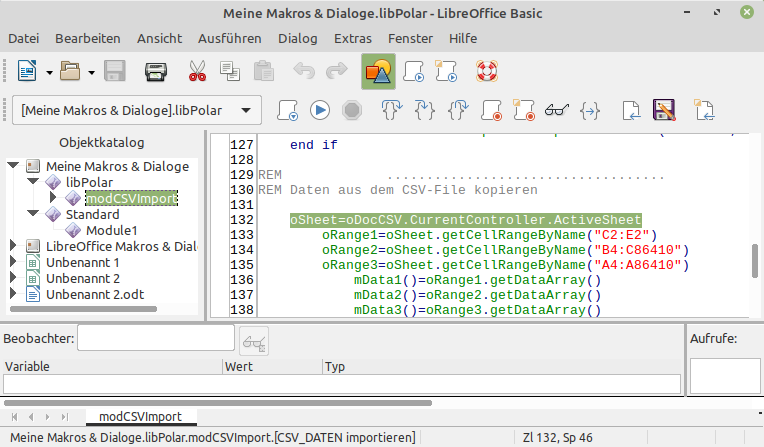Toggle the Breakpoint icon
The height and width of the screenshot is (447, 764).
pyautogui.click(x=491, y=110)
